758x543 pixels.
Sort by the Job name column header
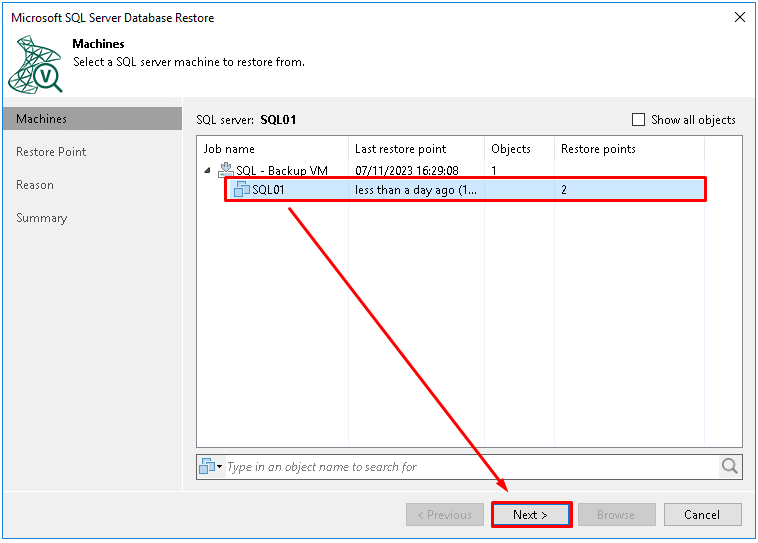point(273,149)
